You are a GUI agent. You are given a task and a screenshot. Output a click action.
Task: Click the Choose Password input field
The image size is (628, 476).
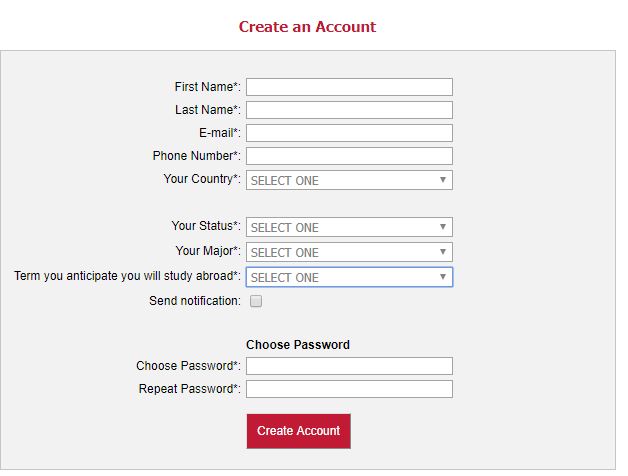click(349, 366)
